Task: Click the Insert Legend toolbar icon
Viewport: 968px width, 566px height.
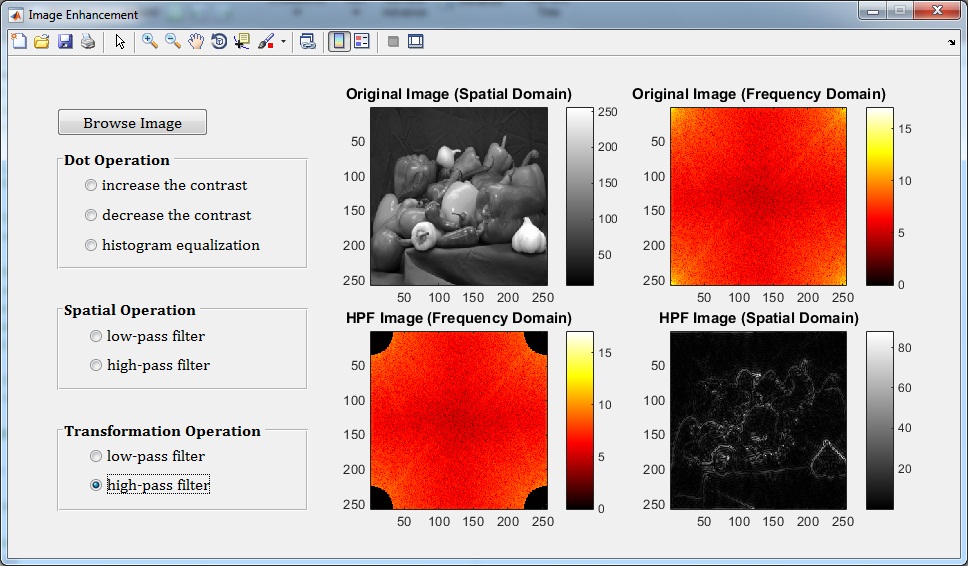Action: pyautogui.click(x=362, y=41)
